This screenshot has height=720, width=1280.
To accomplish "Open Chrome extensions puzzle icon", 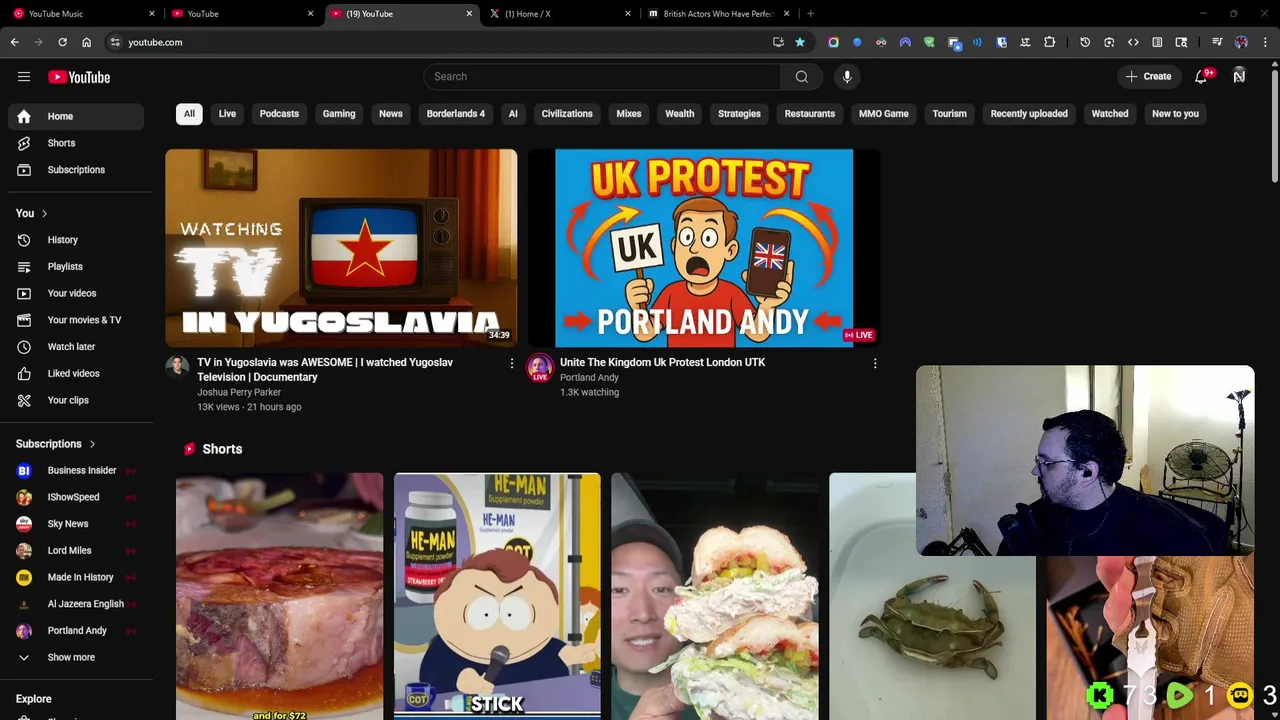I will [x=1049, y=42].
